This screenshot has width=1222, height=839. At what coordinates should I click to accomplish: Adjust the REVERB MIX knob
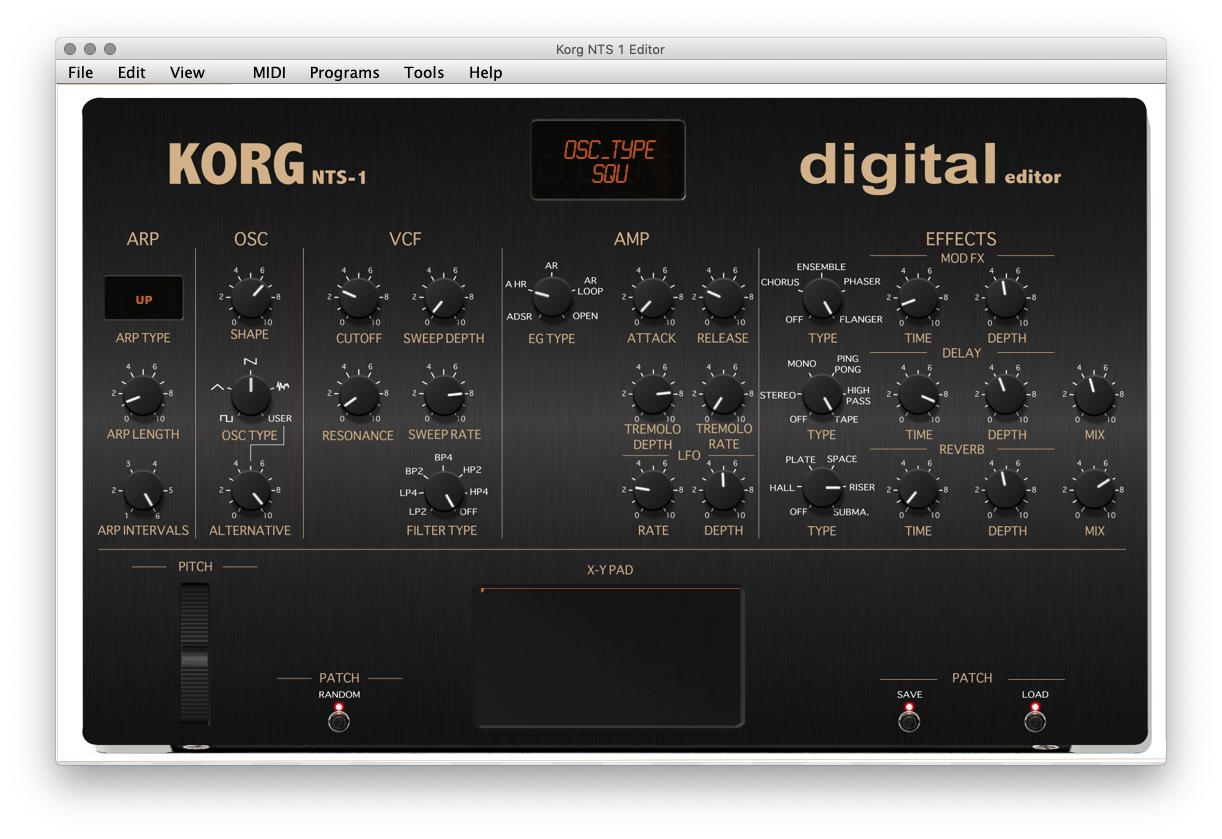point(1094,490)
